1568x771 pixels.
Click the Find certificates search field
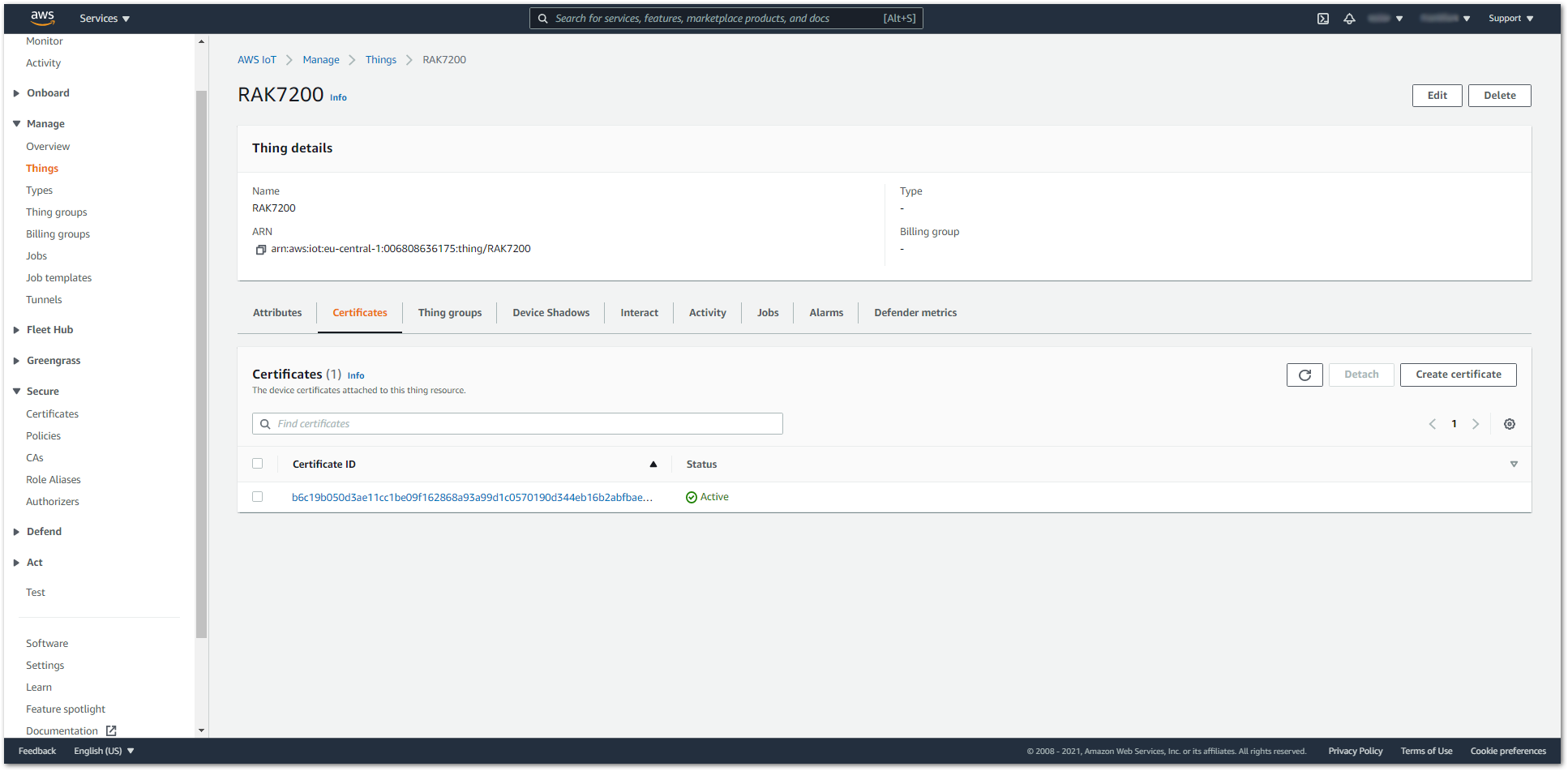click(517, 423)
